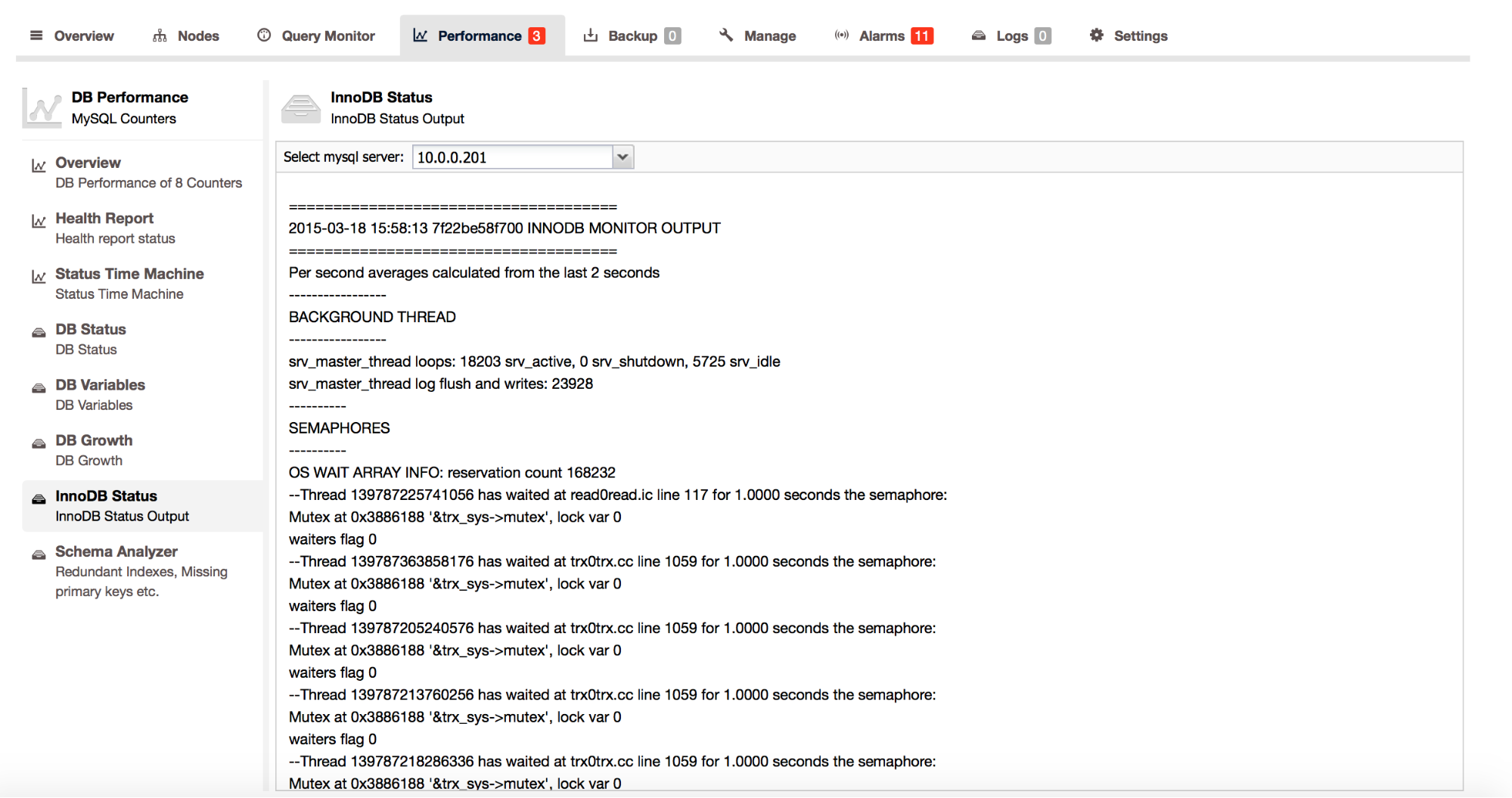The height and width of the screenshot is (798, 1512).
Task: Click DB Growth drive icon
Action: click(x=39, y=443)
